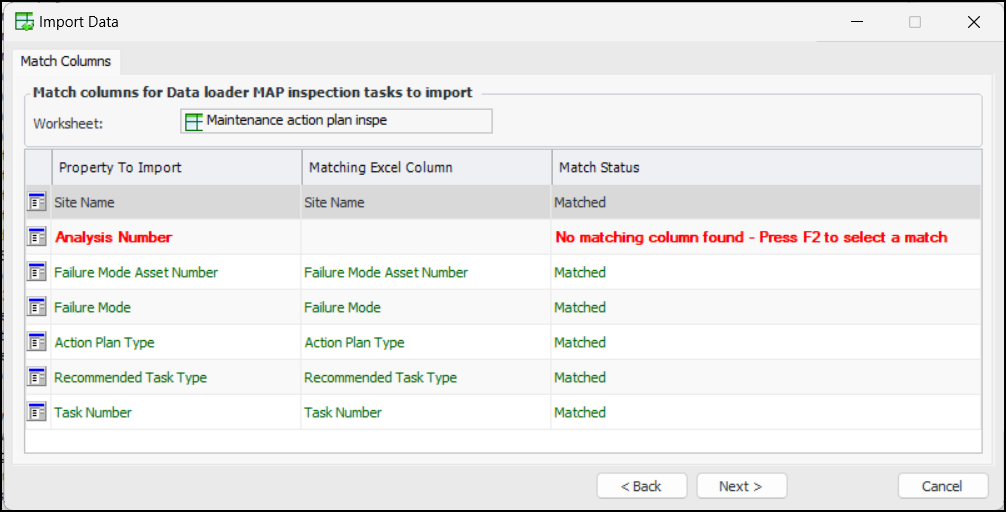The width and height of the screenshot is (1006, 512).
Task: Click the Match Status column header
Action: (x=766, y=167)
